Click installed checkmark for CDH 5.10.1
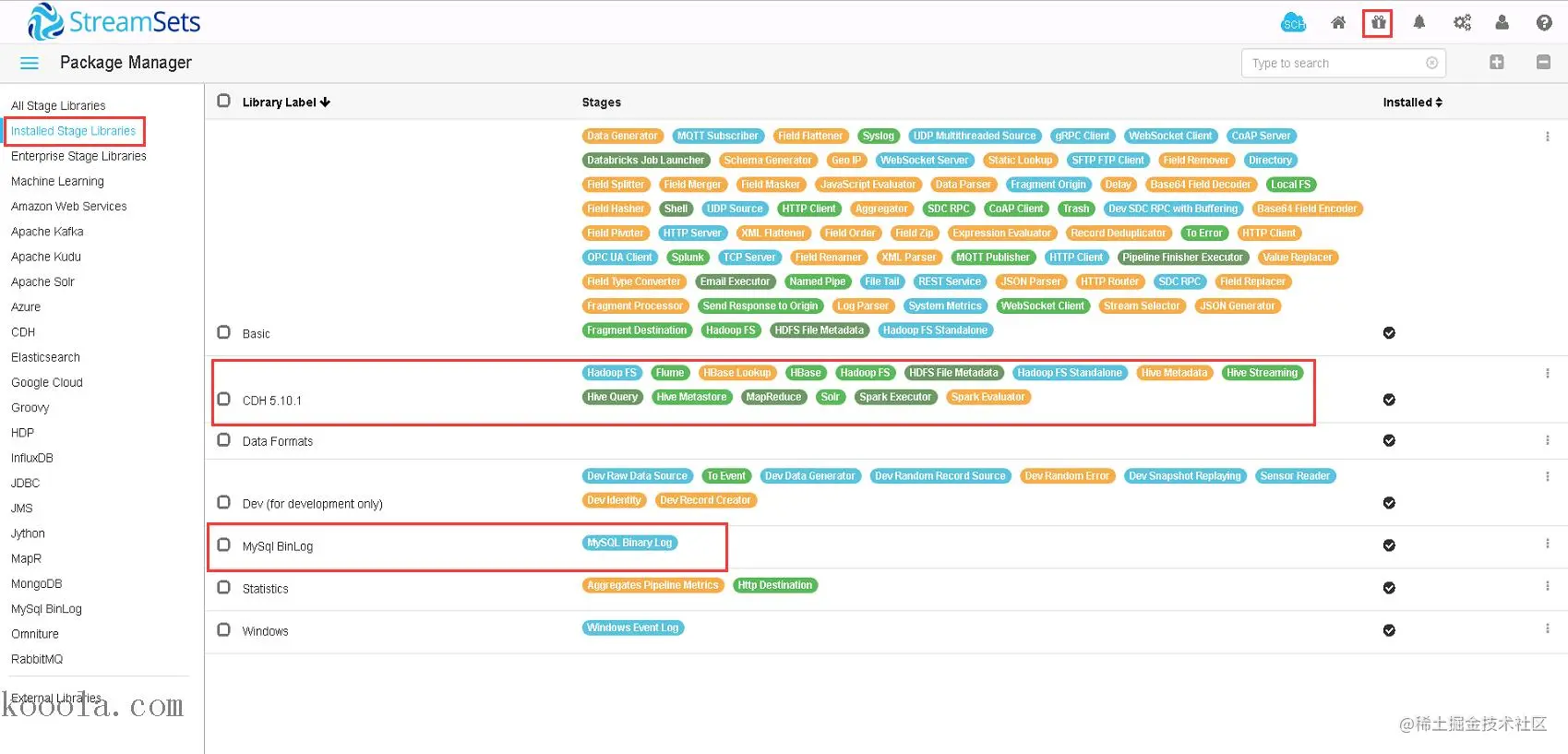Screen dimensions: 1568x754 [1389, 400]
